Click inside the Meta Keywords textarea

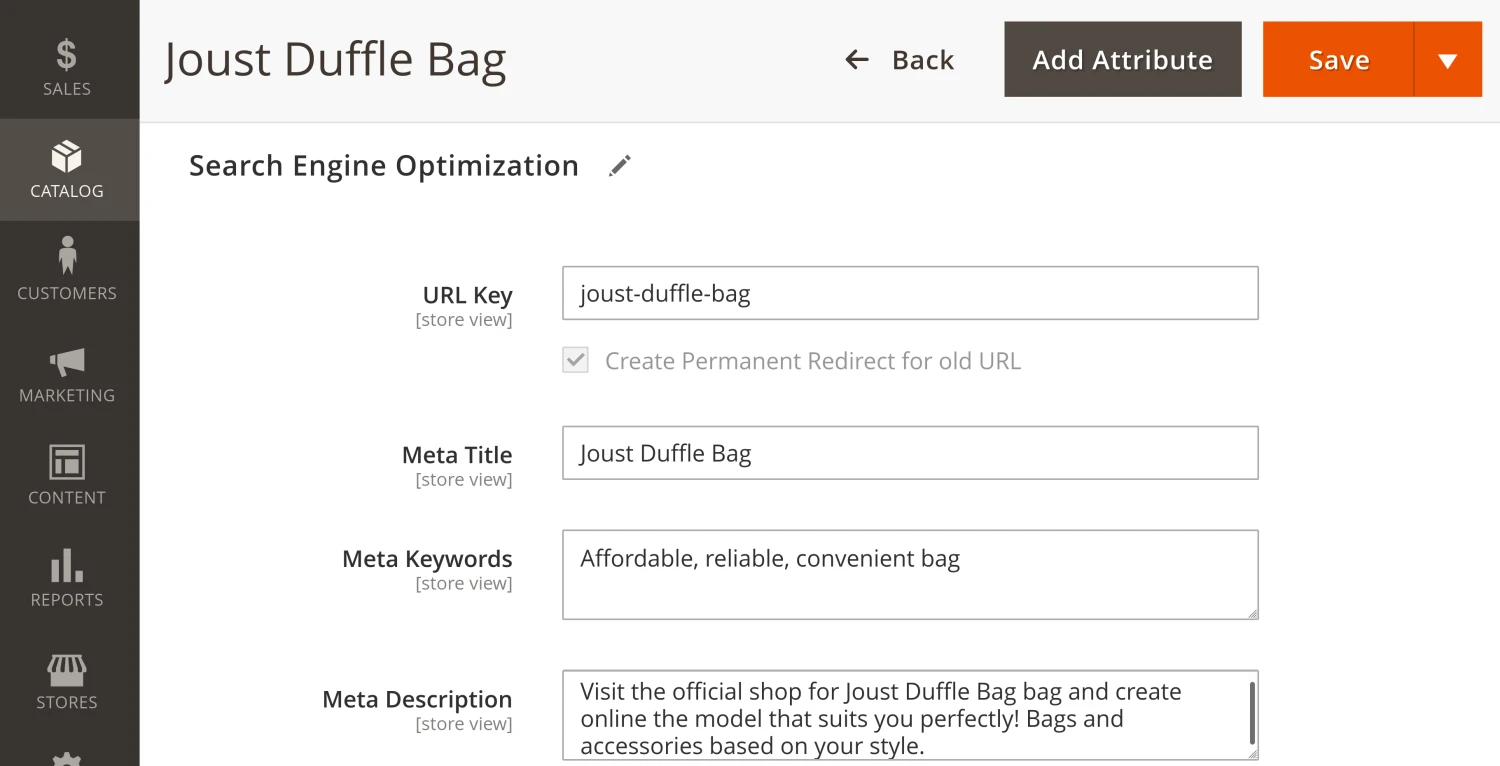click(x=909, y=575)
